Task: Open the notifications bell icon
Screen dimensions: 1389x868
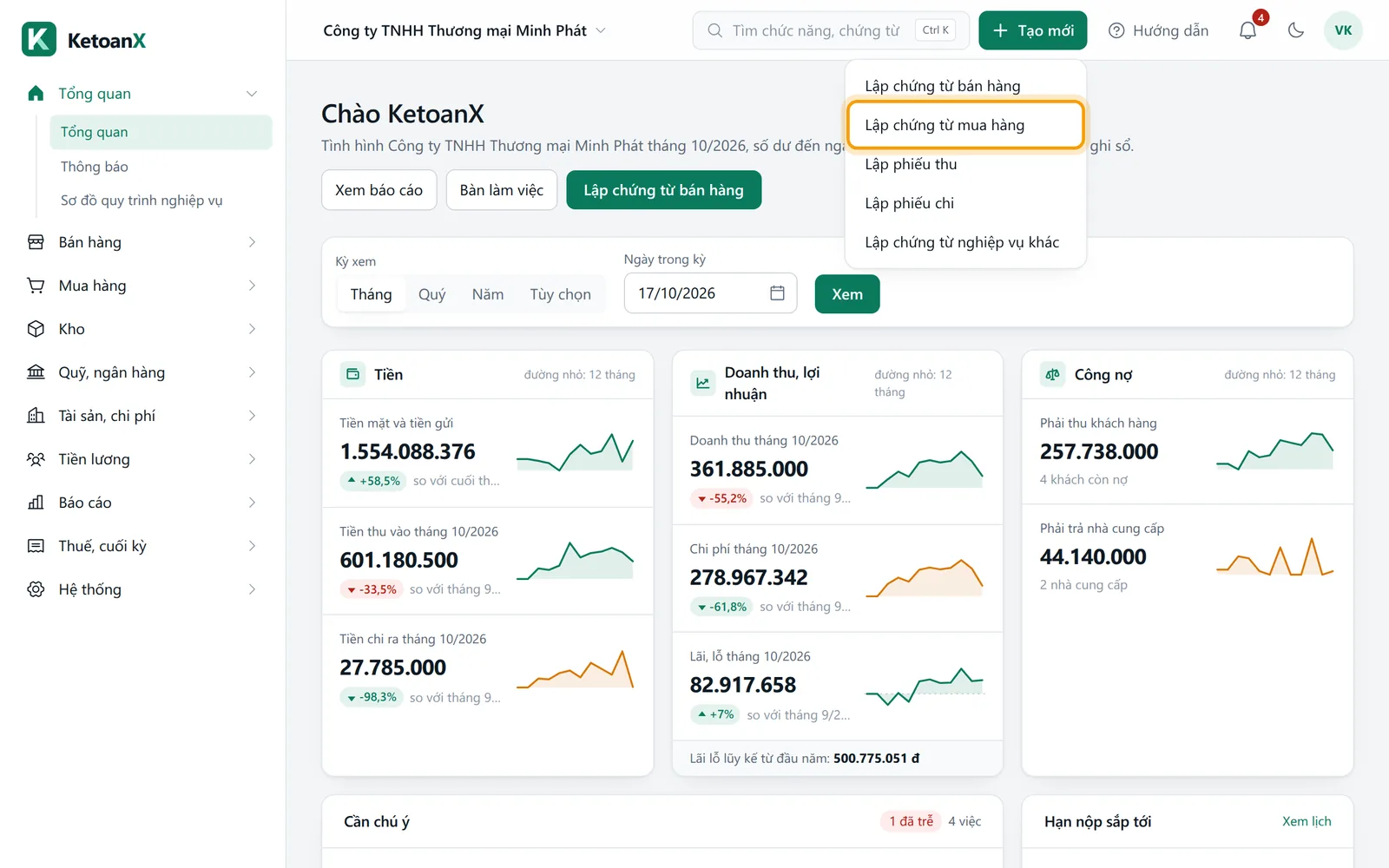Action: tap(1247, 30)
